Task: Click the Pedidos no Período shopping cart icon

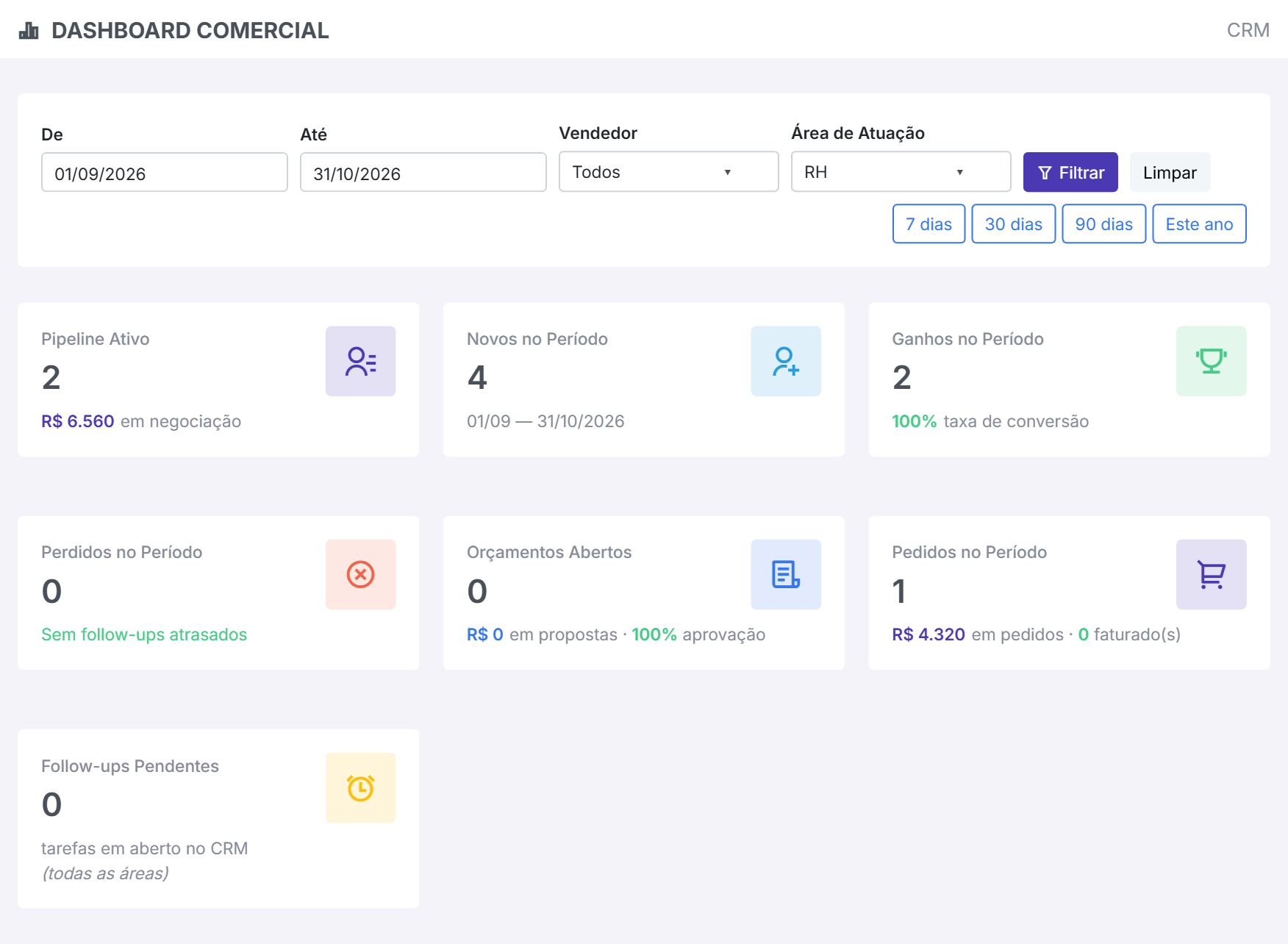Action: point(1211,574)
